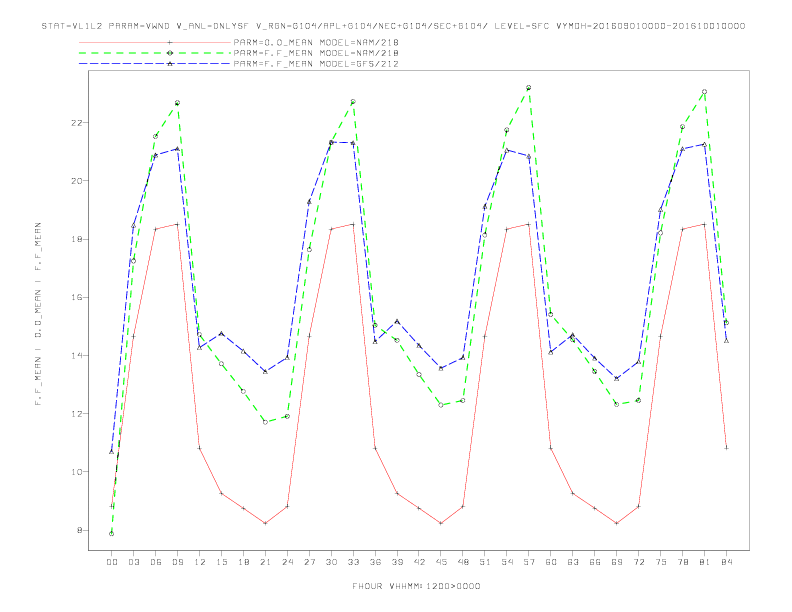
Task: Select the legend text PARM=F.F_MEAN MODEL=NAM/218
Action: pyautogui.click(x=316, y=53)
